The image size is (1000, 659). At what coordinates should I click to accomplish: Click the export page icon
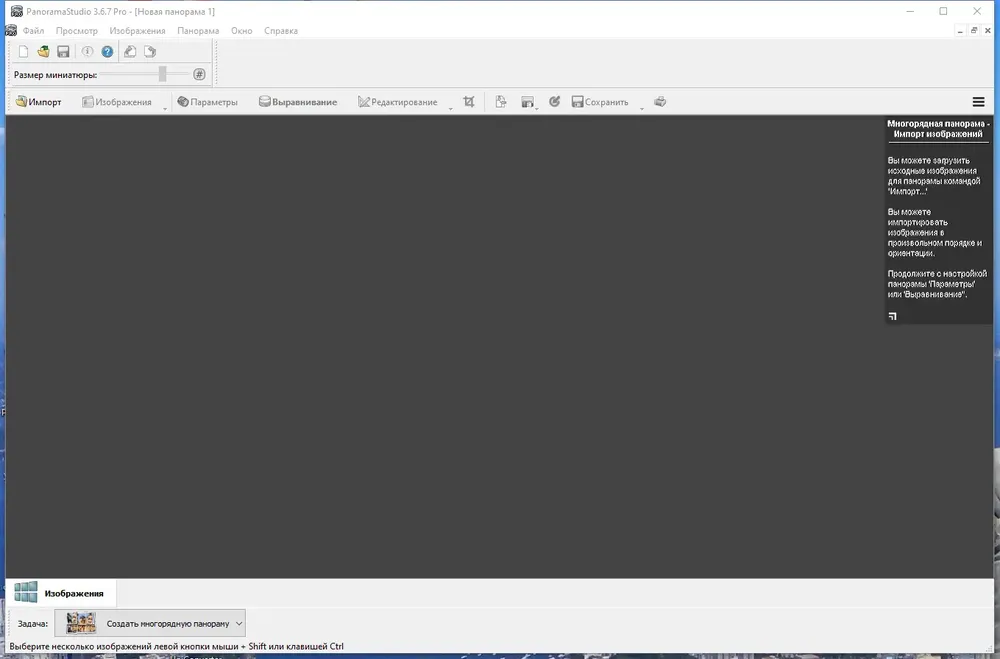click(x=501, y=102)
